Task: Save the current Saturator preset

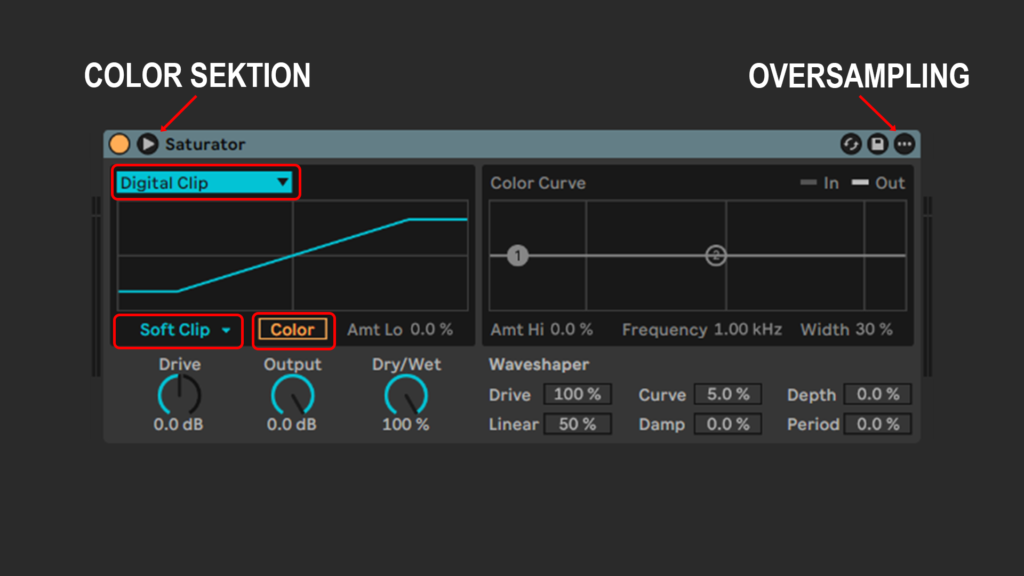Action: point(878,144)
